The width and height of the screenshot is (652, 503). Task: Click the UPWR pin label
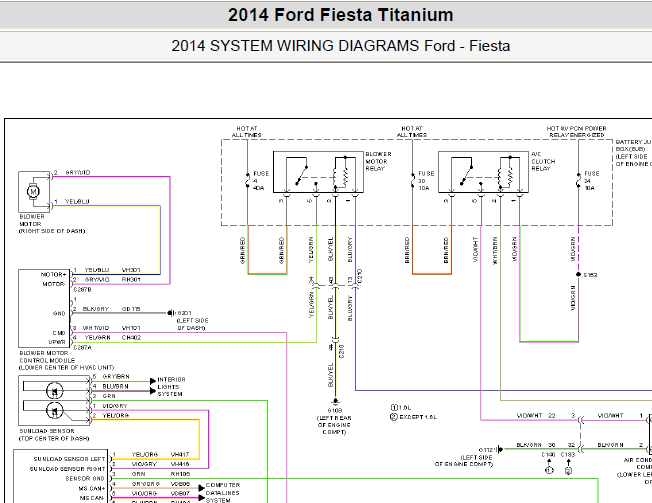pos(57,342)
